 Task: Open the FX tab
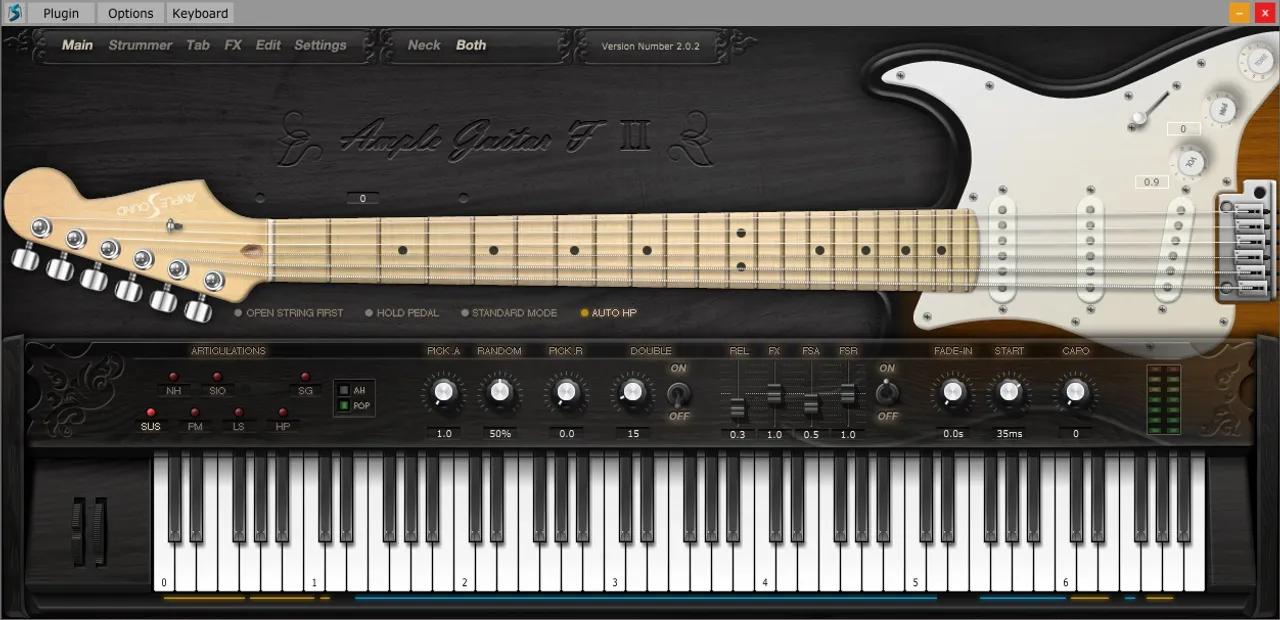(233, 45)
